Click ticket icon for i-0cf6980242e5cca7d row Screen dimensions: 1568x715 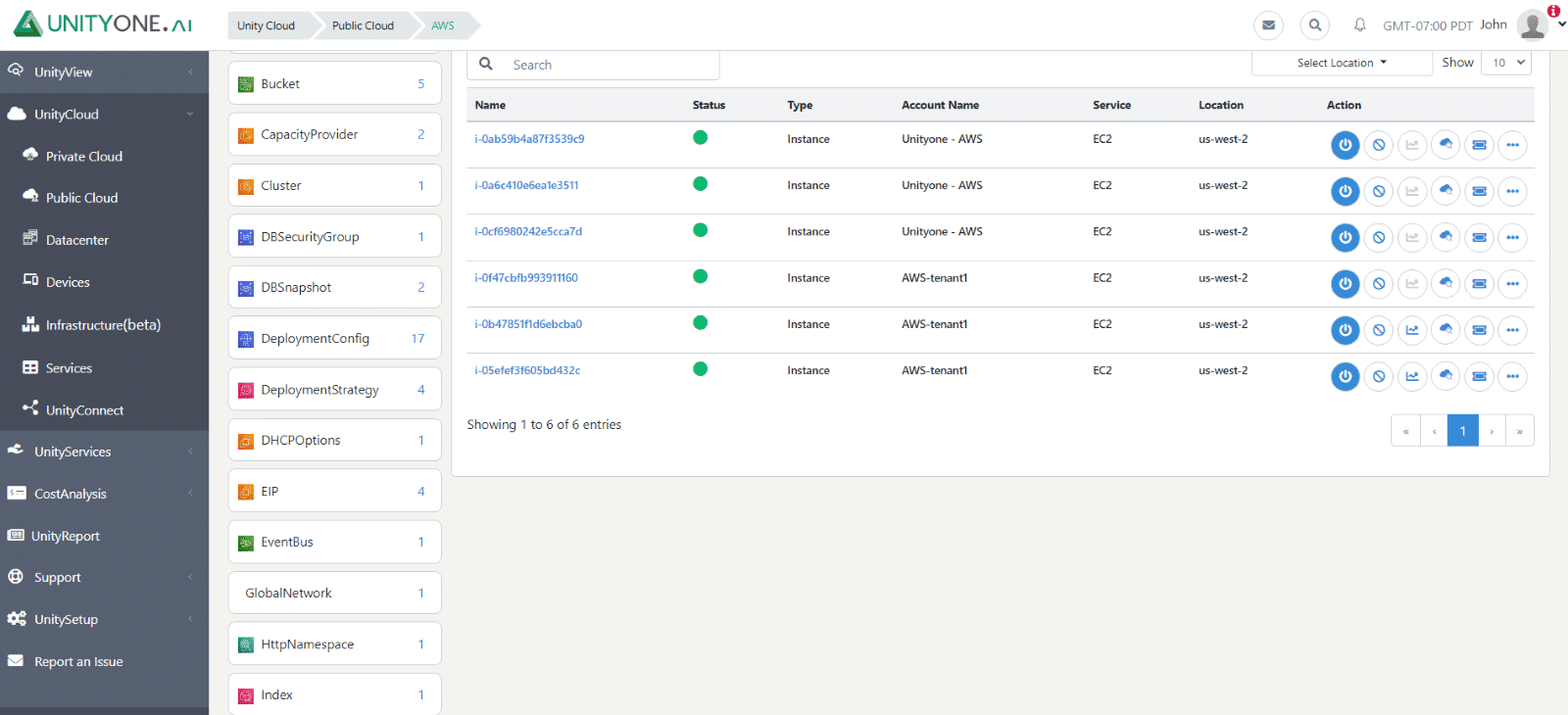[x=1479, y=237]
